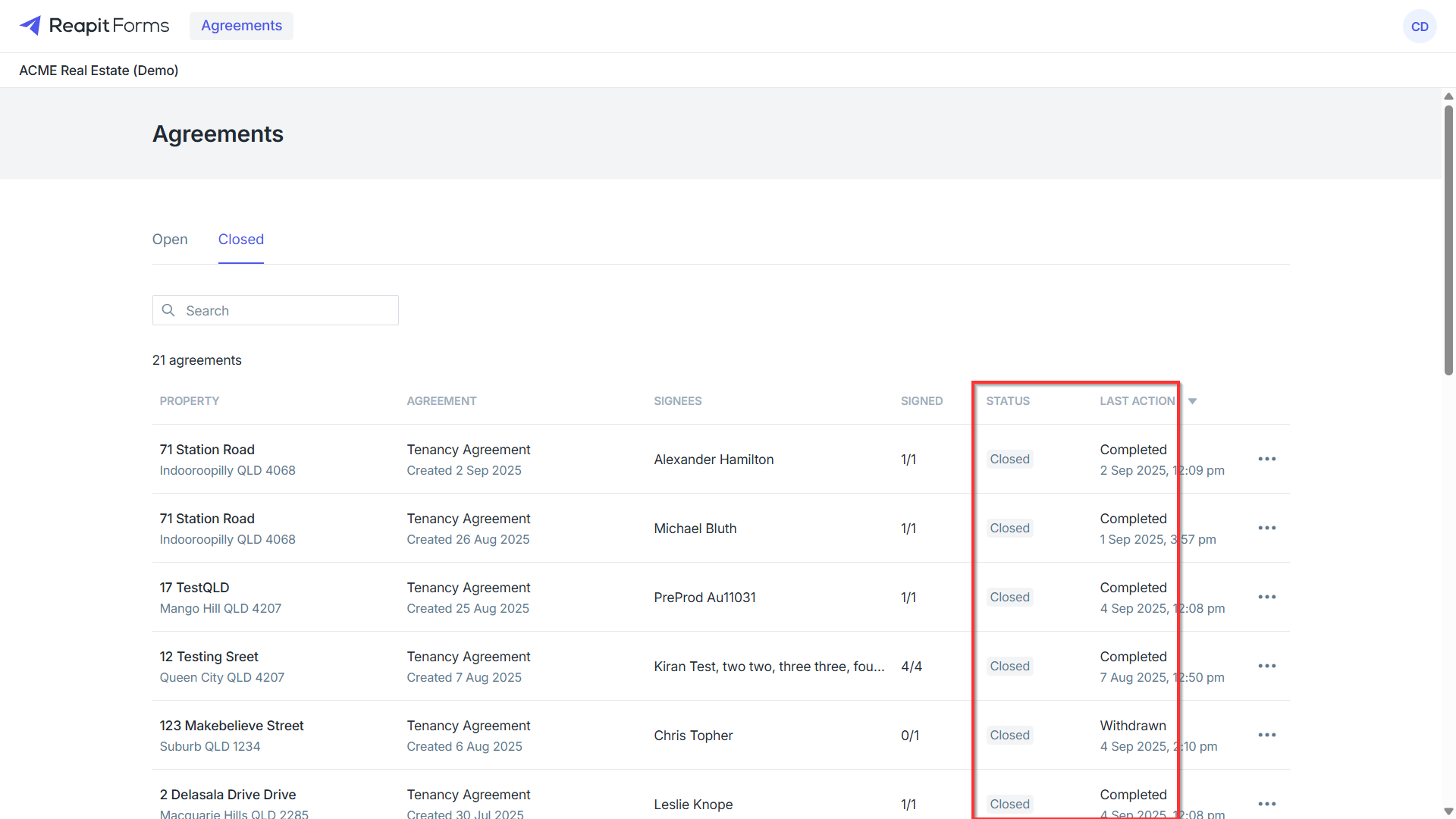The image size is (1456, 819).
Task: Select the Closed tab
Action: [x=241, y=240]
